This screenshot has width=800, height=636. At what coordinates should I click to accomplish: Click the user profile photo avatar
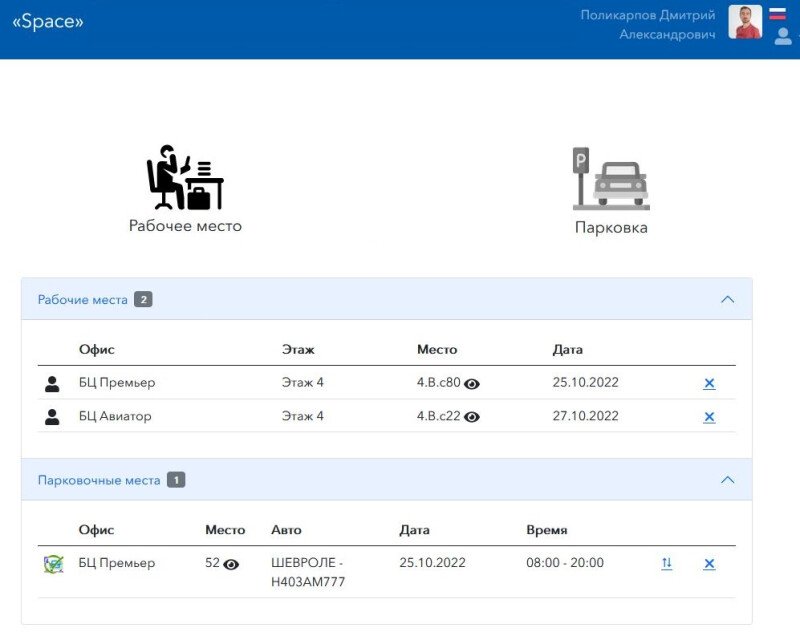coord(745,22)
